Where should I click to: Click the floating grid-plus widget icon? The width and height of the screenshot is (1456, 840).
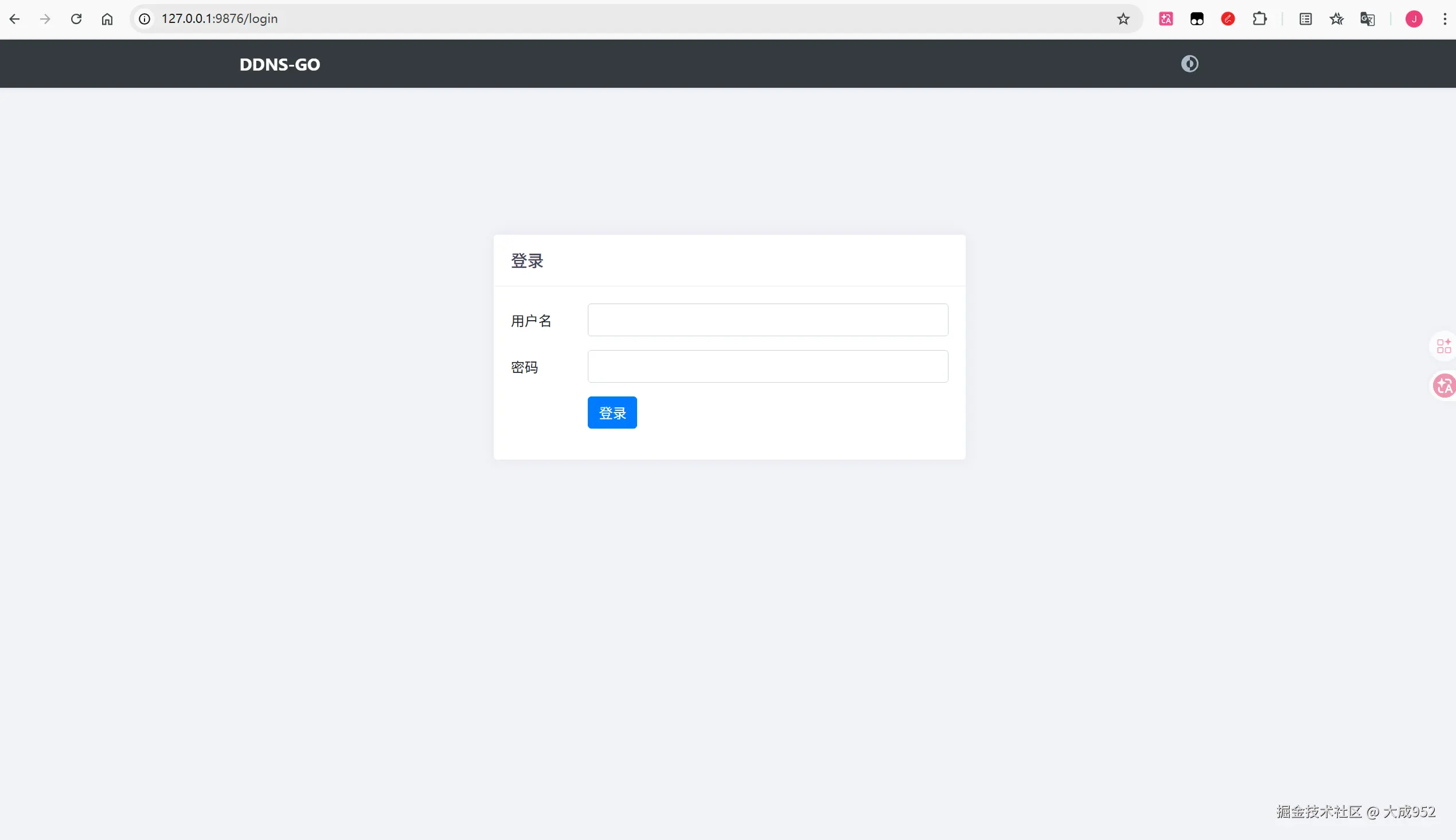(1443, 346)
